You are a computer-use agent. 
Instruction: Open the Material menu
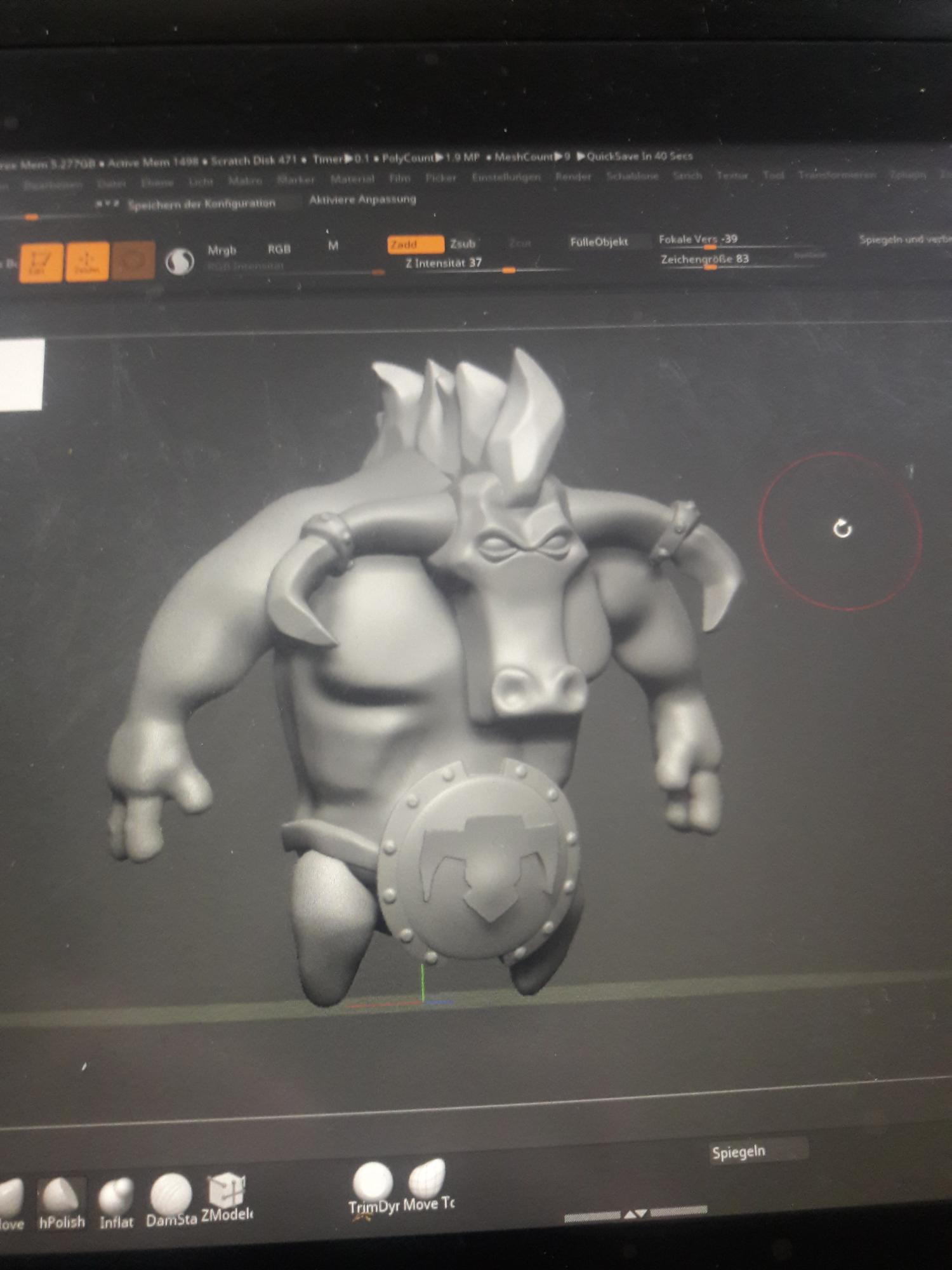pyautogui.click(x=352, y=180)
